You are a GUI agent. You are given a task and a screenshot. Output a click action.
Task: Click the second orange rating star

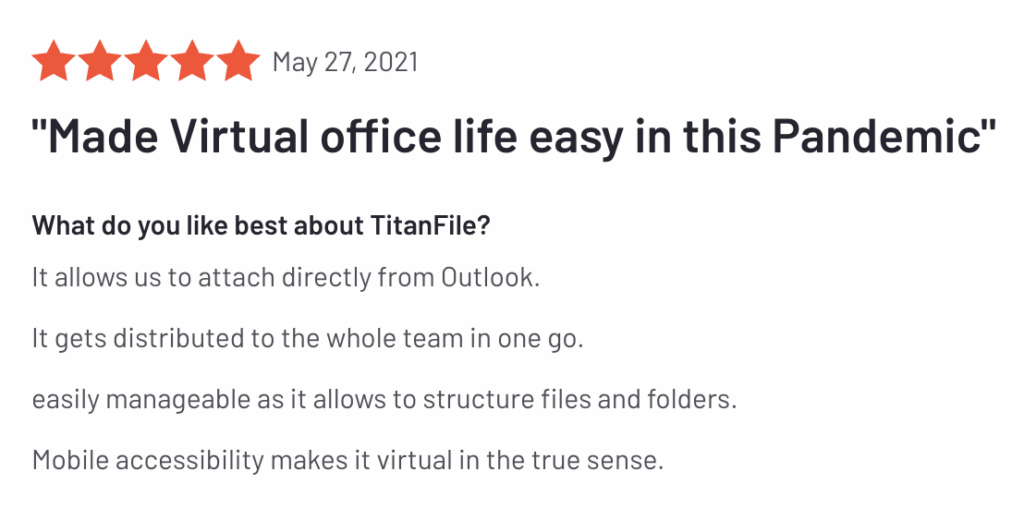click(x=100, y=61)
